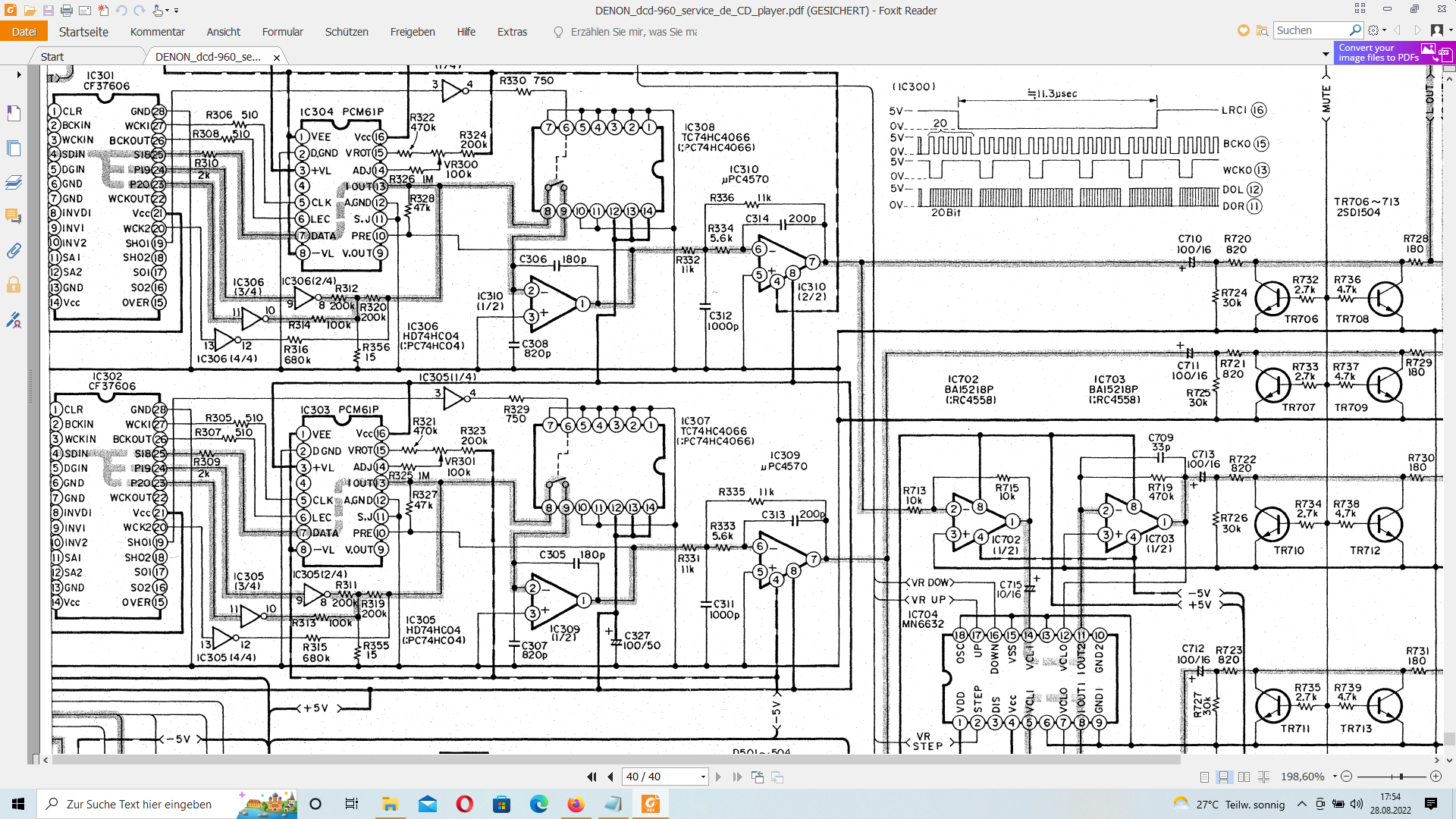
Task: Toggle continuous page view mode
Action: [1223, 777]
